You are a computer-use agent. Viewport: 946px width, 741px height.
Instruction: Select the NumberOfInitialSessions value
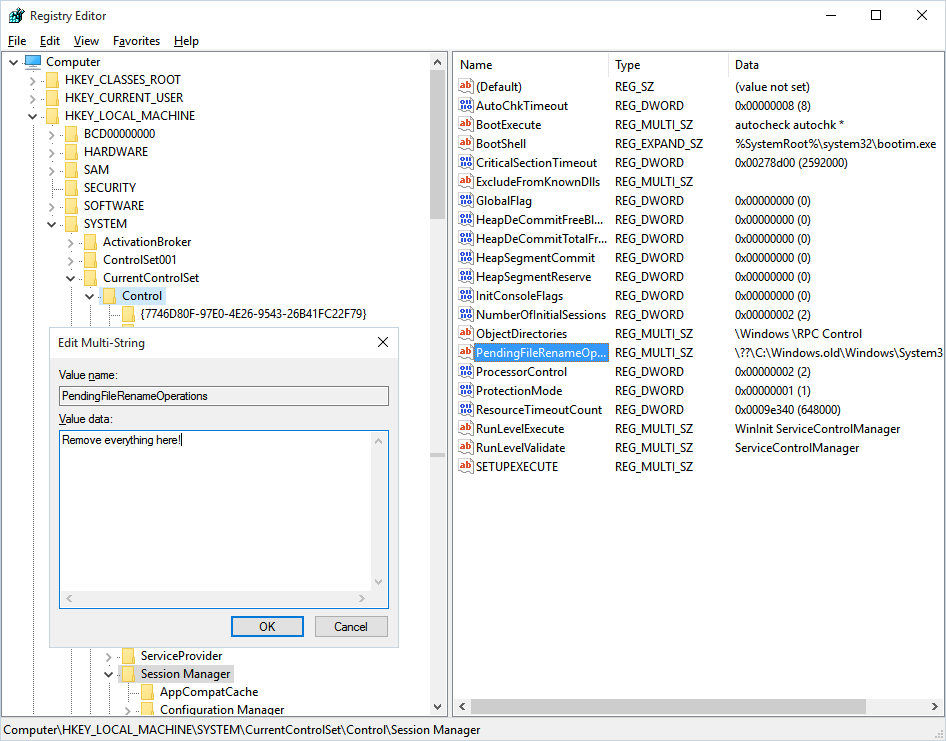click(x=541, y=314)
